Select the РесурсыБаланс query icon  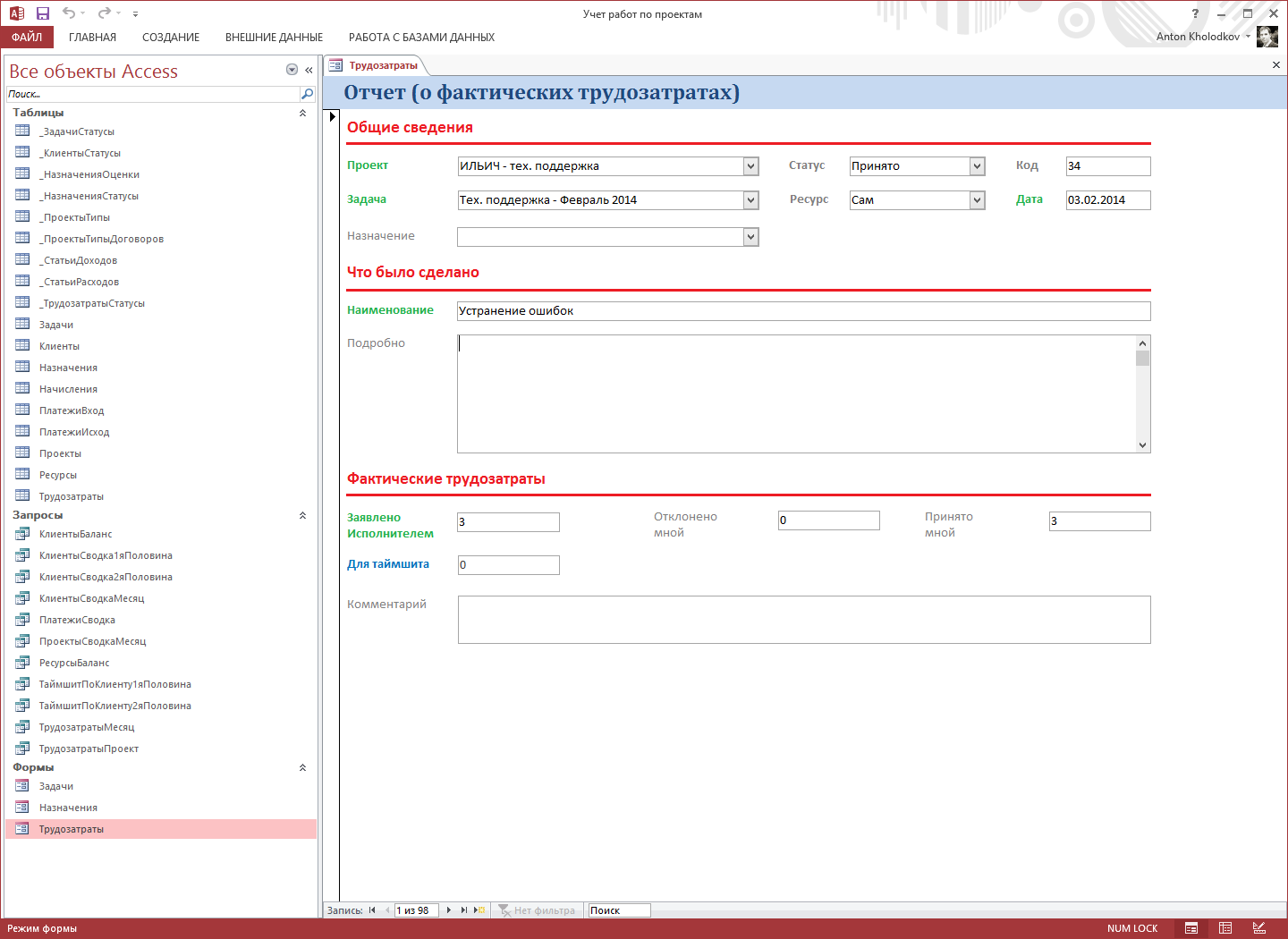click(22, 662)
